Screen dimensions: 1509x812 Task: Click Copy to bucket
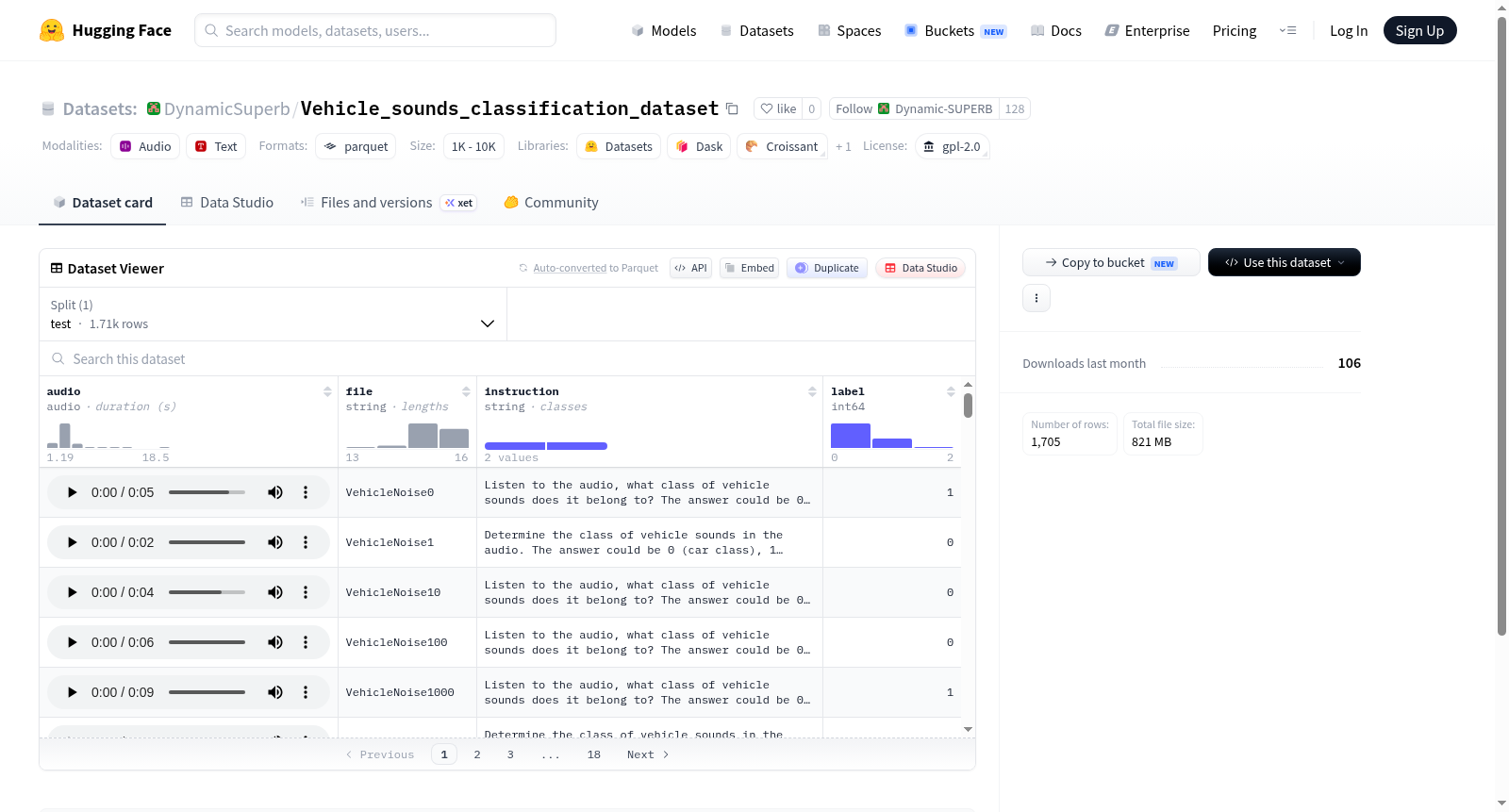pyautogui.click(x=1111, y=262)
